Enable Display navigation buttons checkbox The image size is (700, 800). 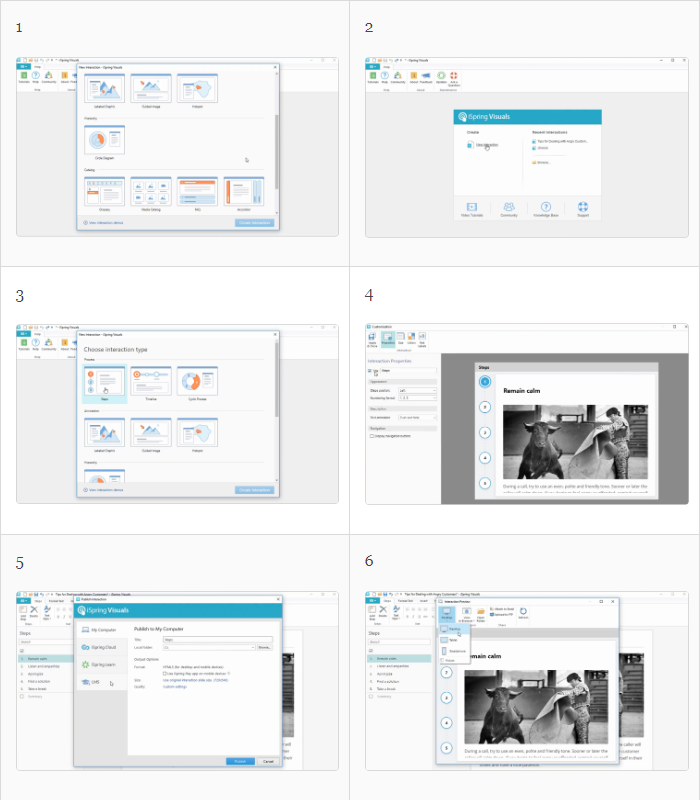tap(372, 436)
